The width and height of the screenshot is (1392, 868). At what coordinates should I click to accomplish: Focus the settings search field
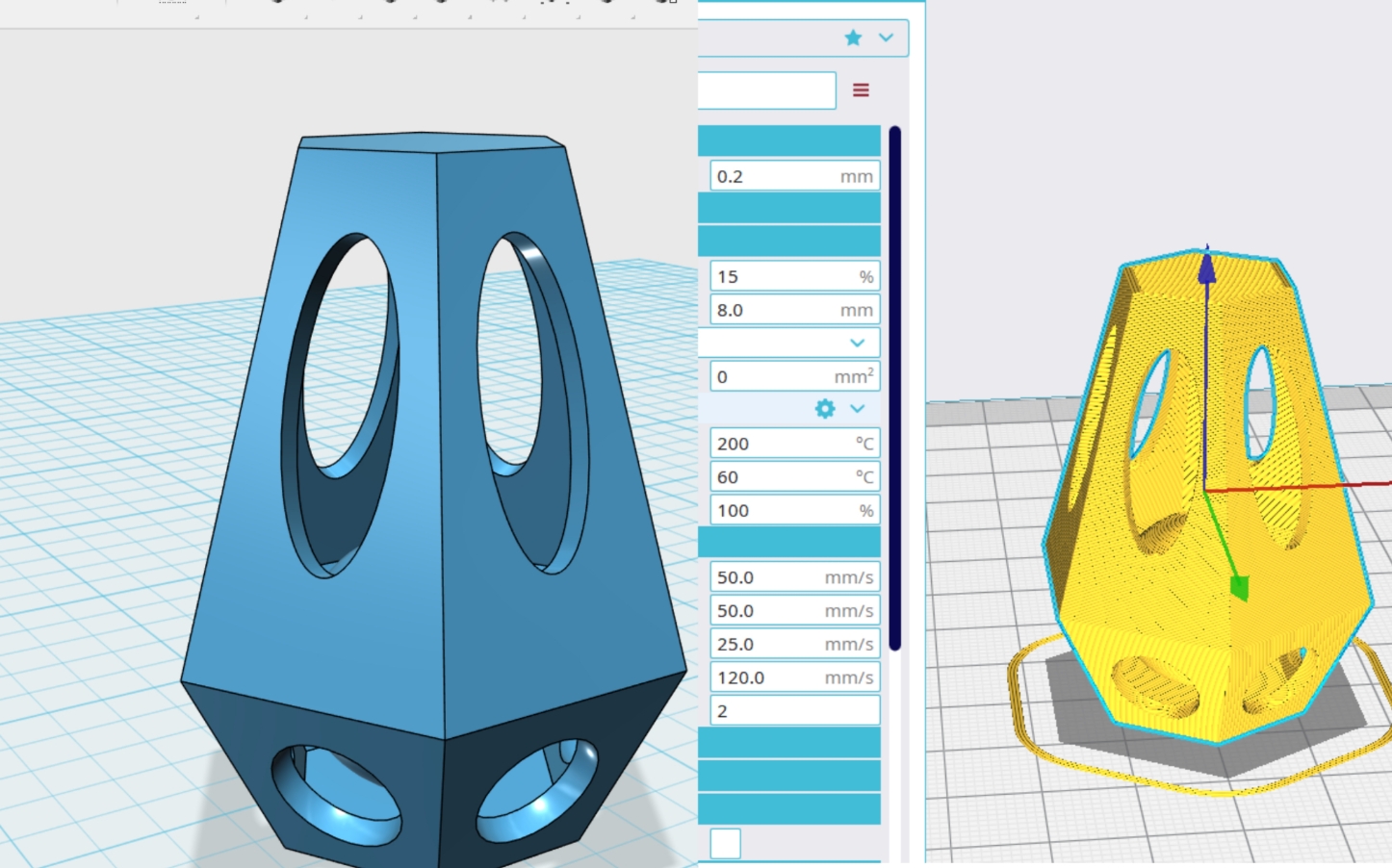point(766,90)
